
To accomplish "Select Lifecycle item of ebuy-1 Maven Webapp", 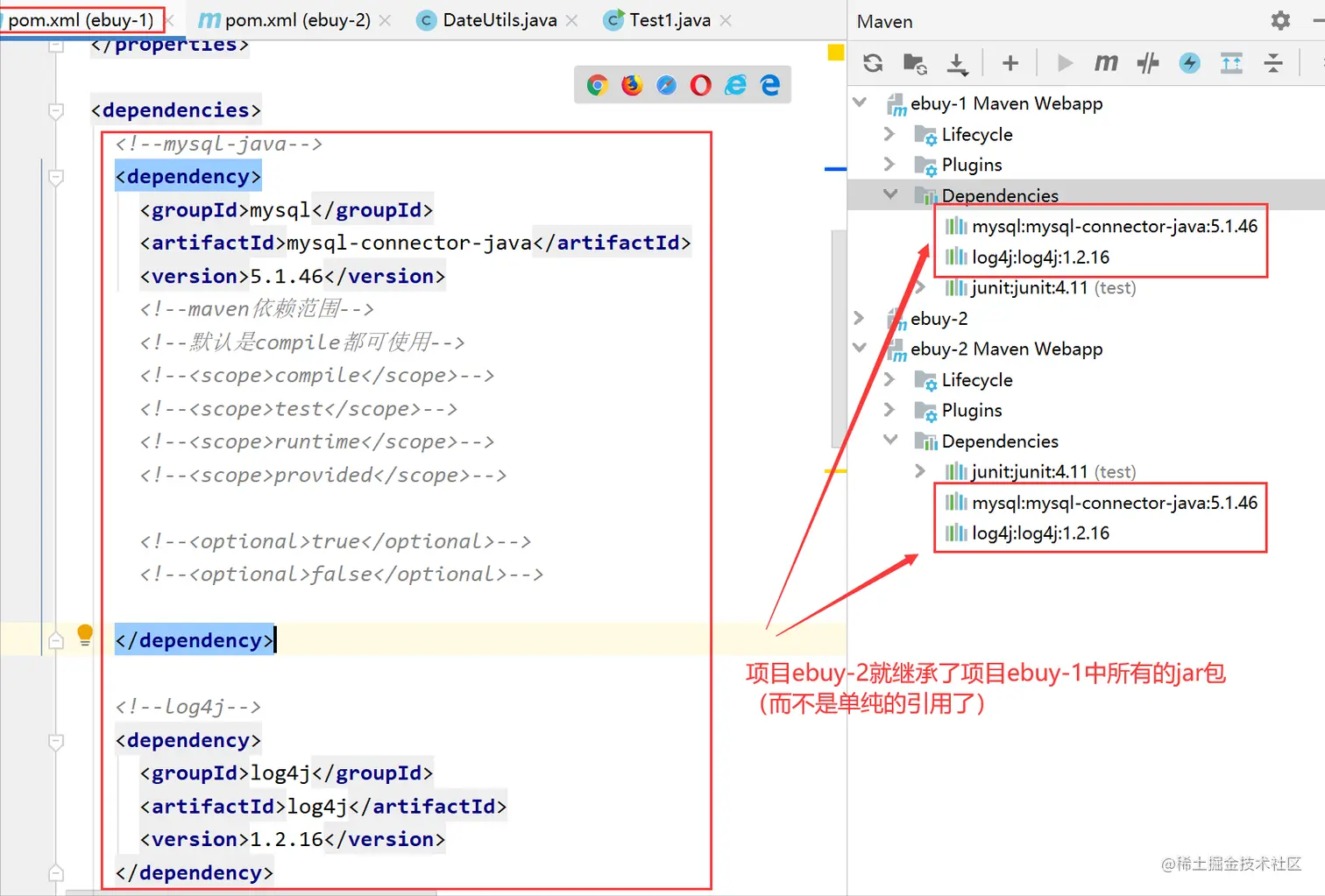I will point(977,134).
